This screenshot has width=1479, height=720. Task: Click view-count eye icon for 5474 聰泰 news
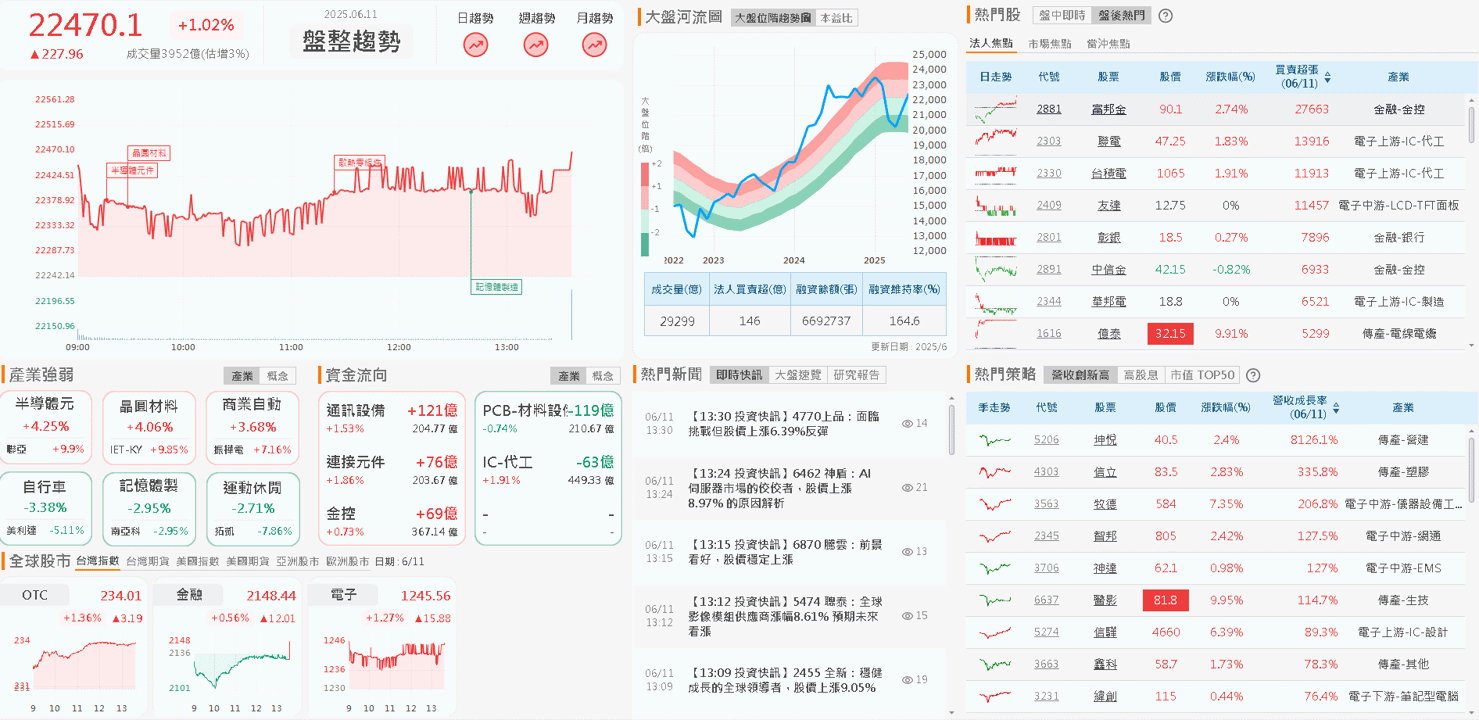tap(907, 615)
